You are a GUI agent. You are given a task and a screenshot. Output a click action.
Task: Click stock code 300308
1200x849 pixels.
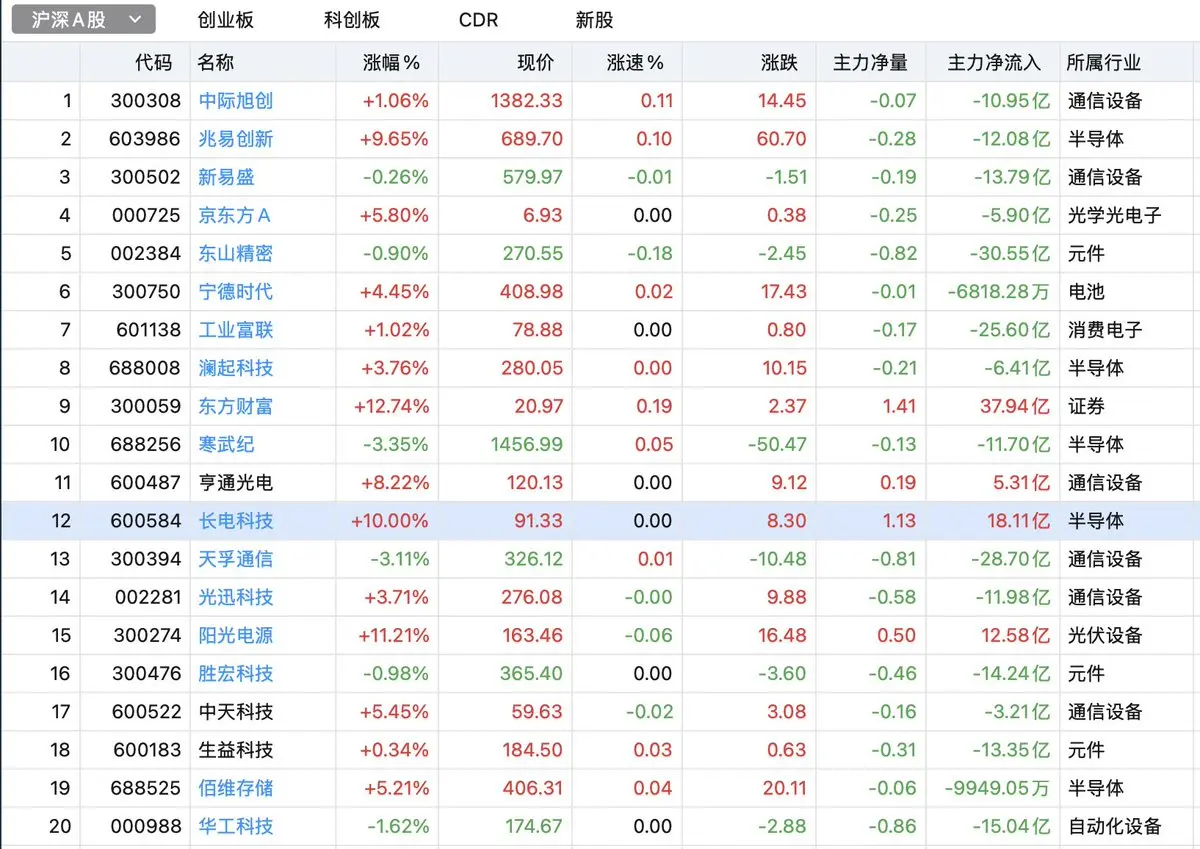147,100
